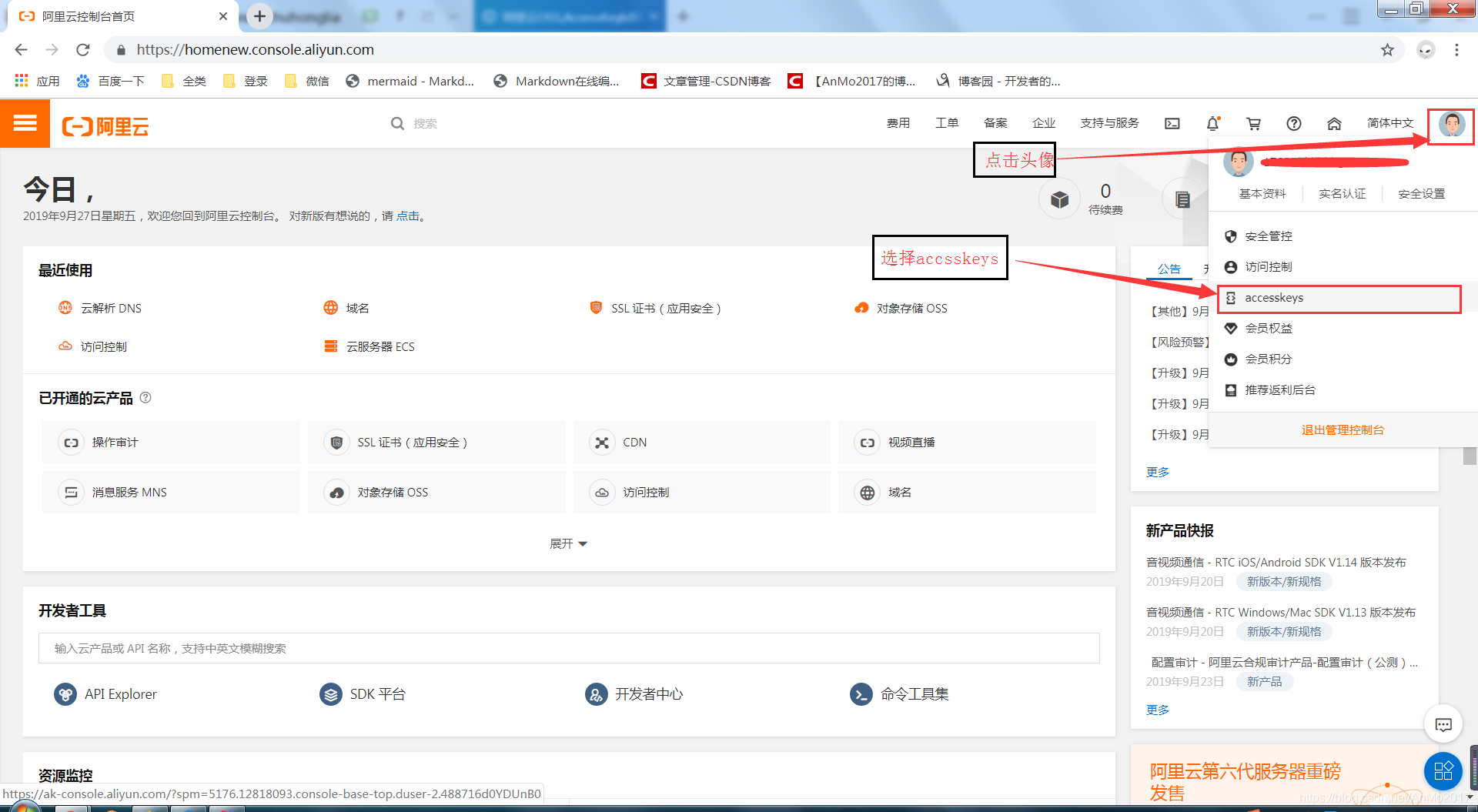Open 云服务器 ECS from recently used
The width and height of the screenshot is (1478, 812).
369,346
